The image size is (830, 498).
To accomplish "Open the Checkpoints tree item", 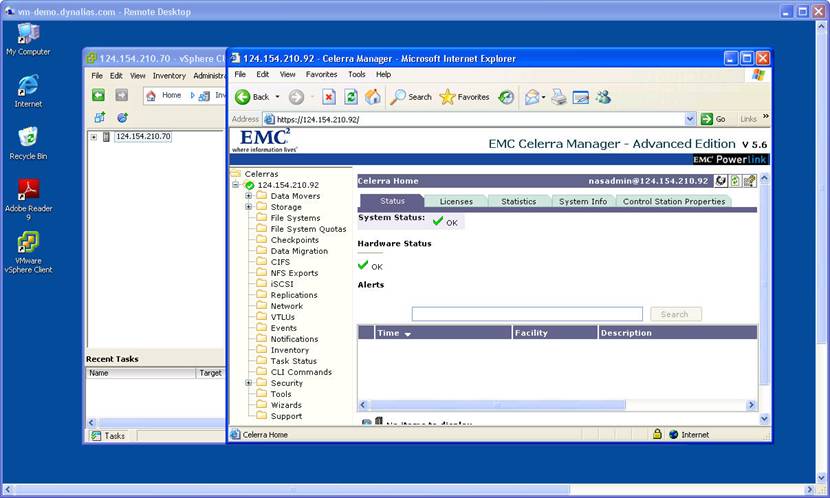I will pos(294,240).
